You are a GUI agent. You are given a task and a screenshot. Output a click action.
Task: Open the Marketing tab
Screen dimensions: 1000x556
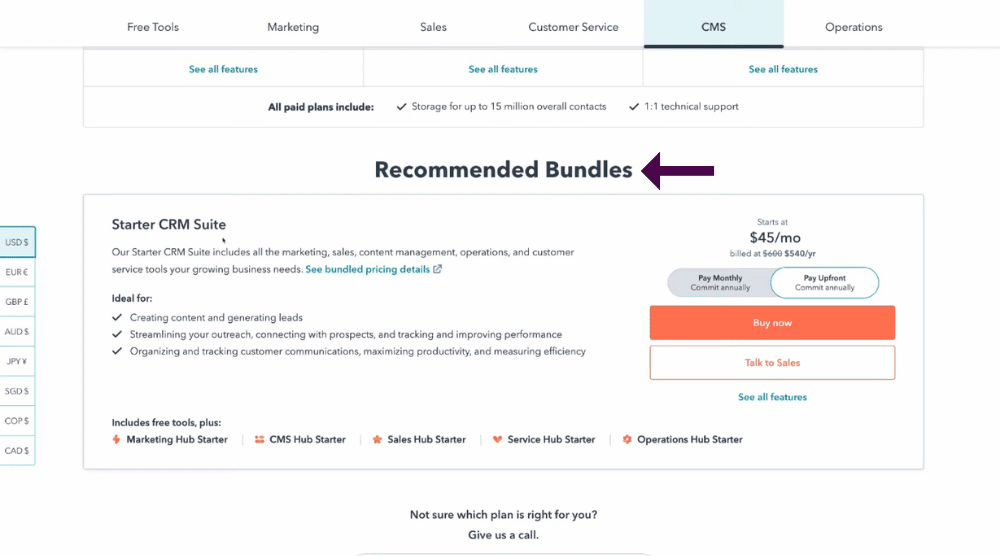click(293, 27)
